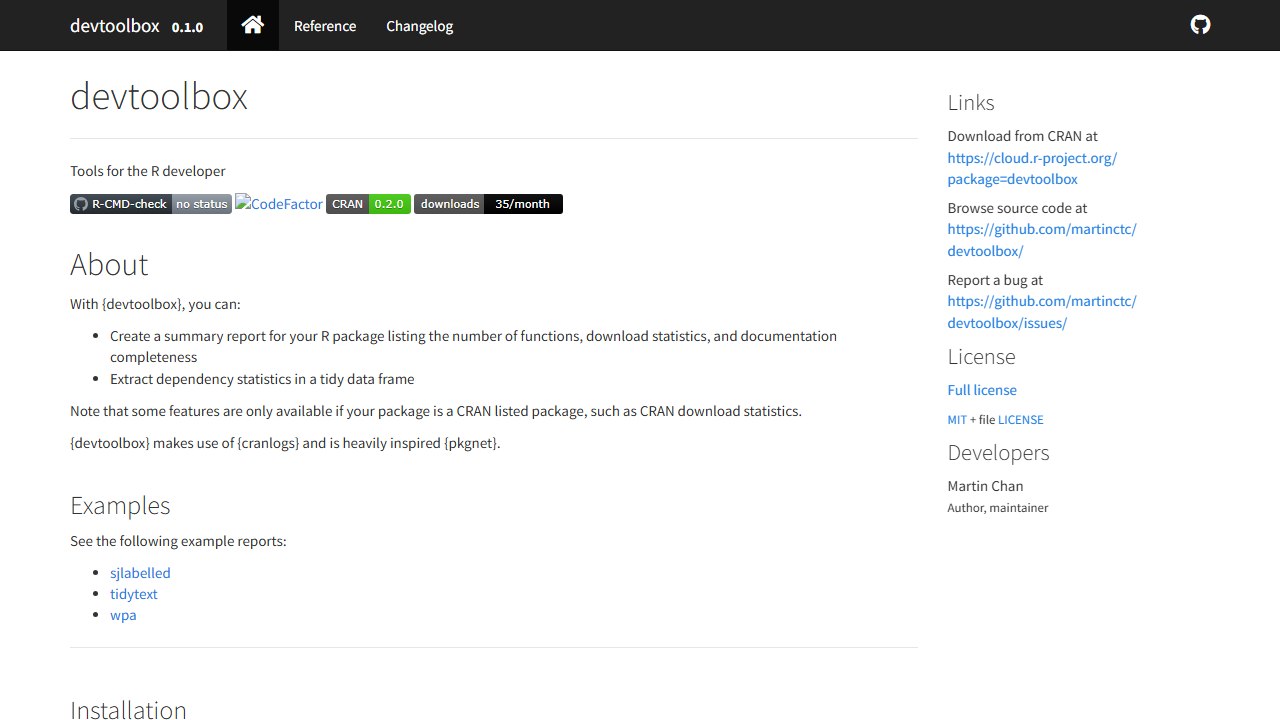The width and height of the screenshot is (1280, 720).
Task: Open the GitHub repository icon
Action: (x=1200, y=25)
